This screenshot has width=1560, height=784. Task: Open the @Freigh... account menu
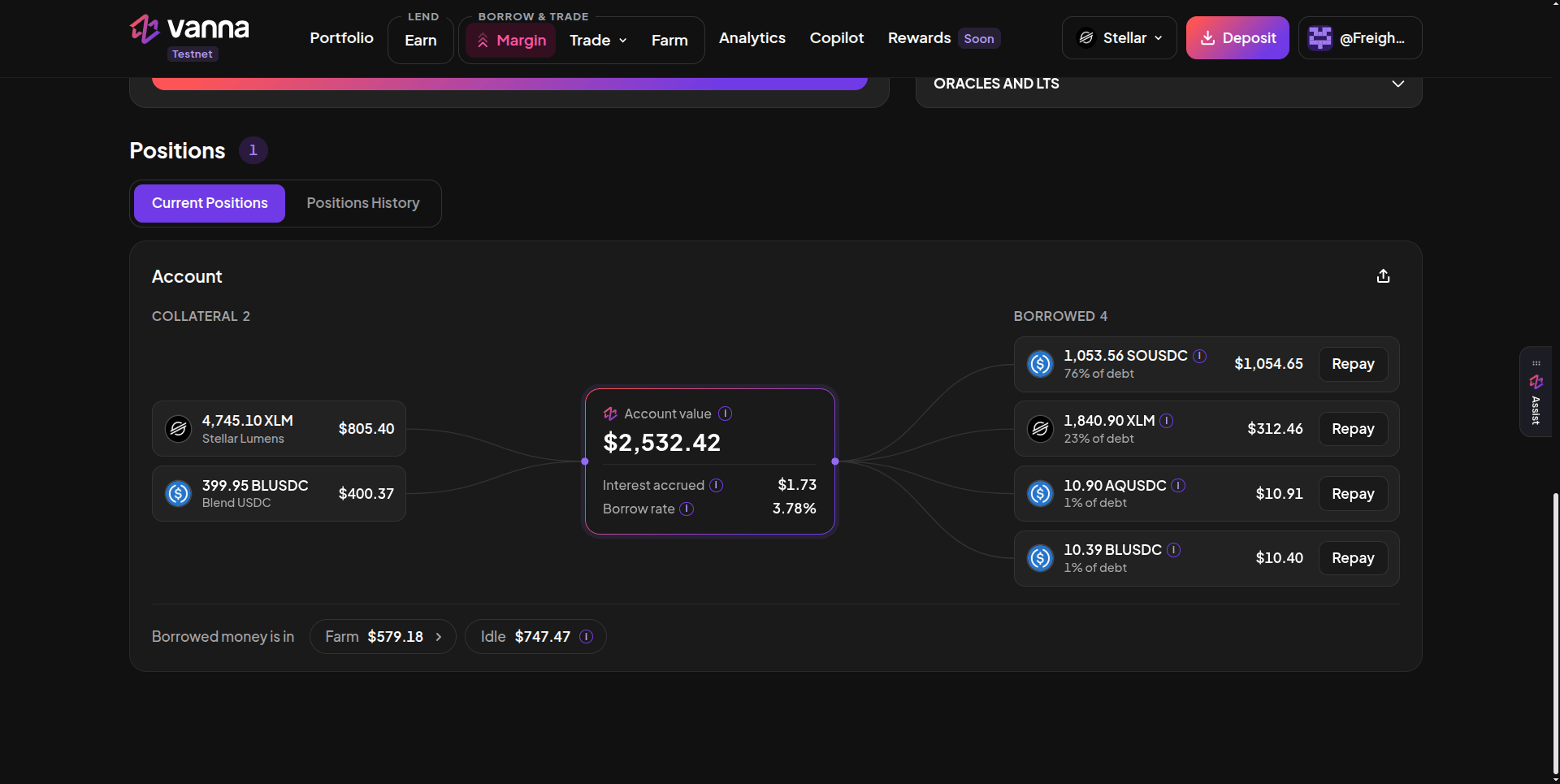pos(1360,38)
